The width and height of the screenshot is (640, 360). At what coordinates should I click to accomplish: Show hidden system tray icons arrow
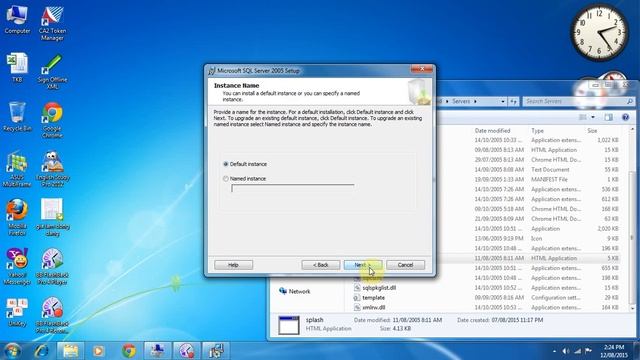pyautogui.click(x=554, y=351)
